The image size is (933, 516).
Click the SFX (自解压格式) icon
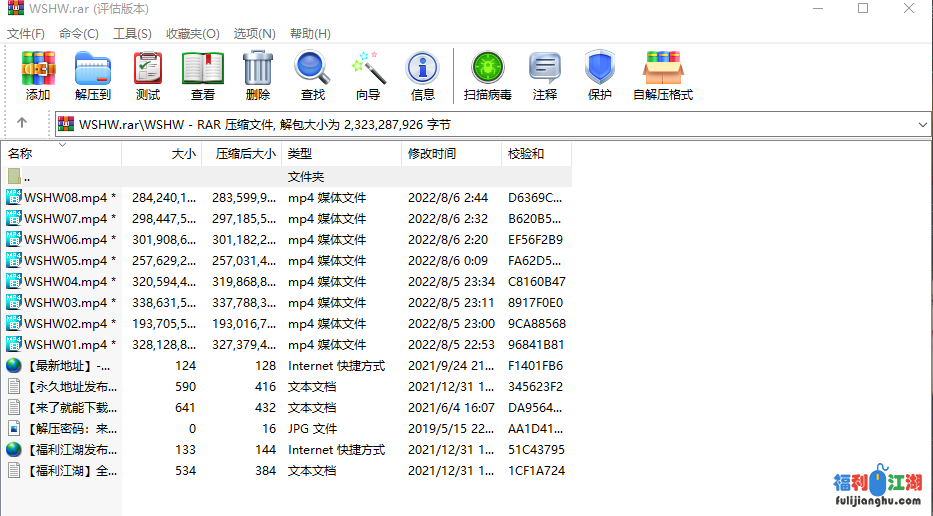coord(662,75)
